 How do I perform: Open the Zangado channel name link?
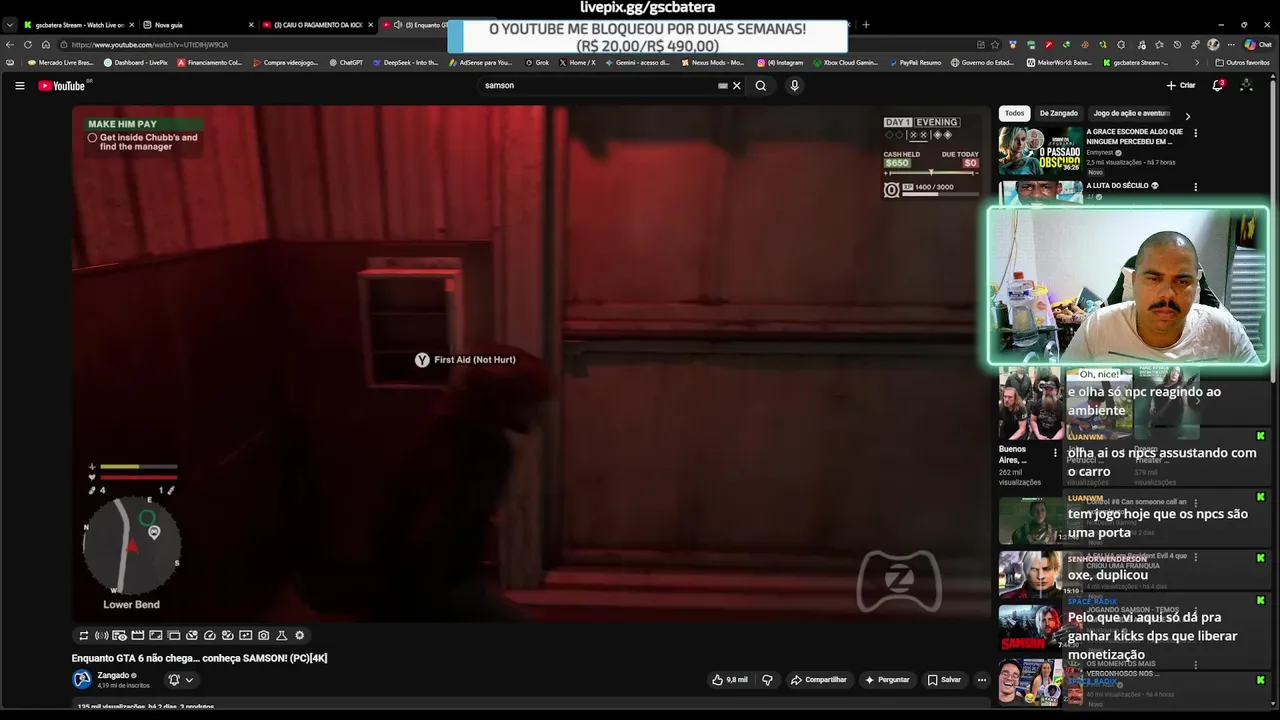tap(113, 676)
